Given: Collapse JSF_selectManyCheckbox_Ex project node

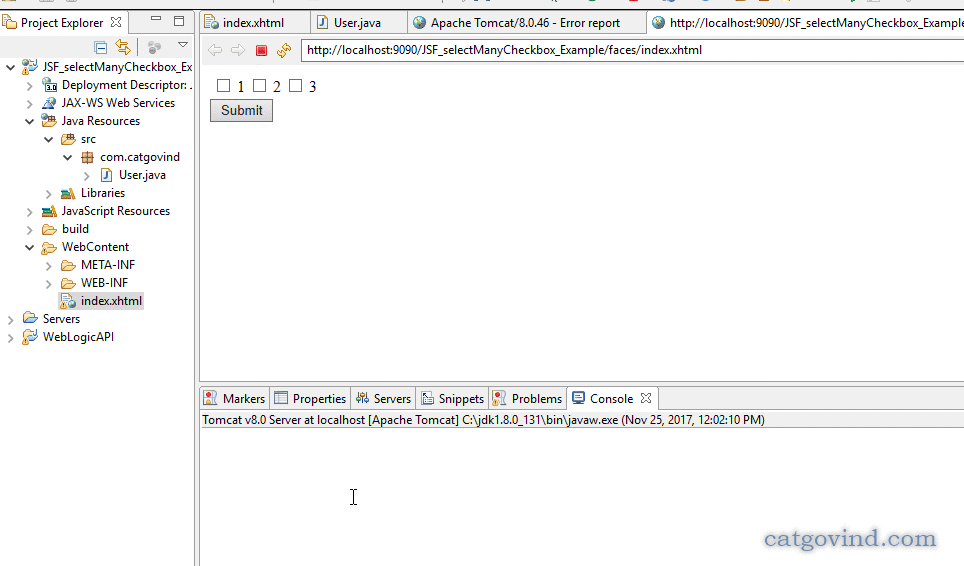Looking at the screenshot, I should (10, 67).
